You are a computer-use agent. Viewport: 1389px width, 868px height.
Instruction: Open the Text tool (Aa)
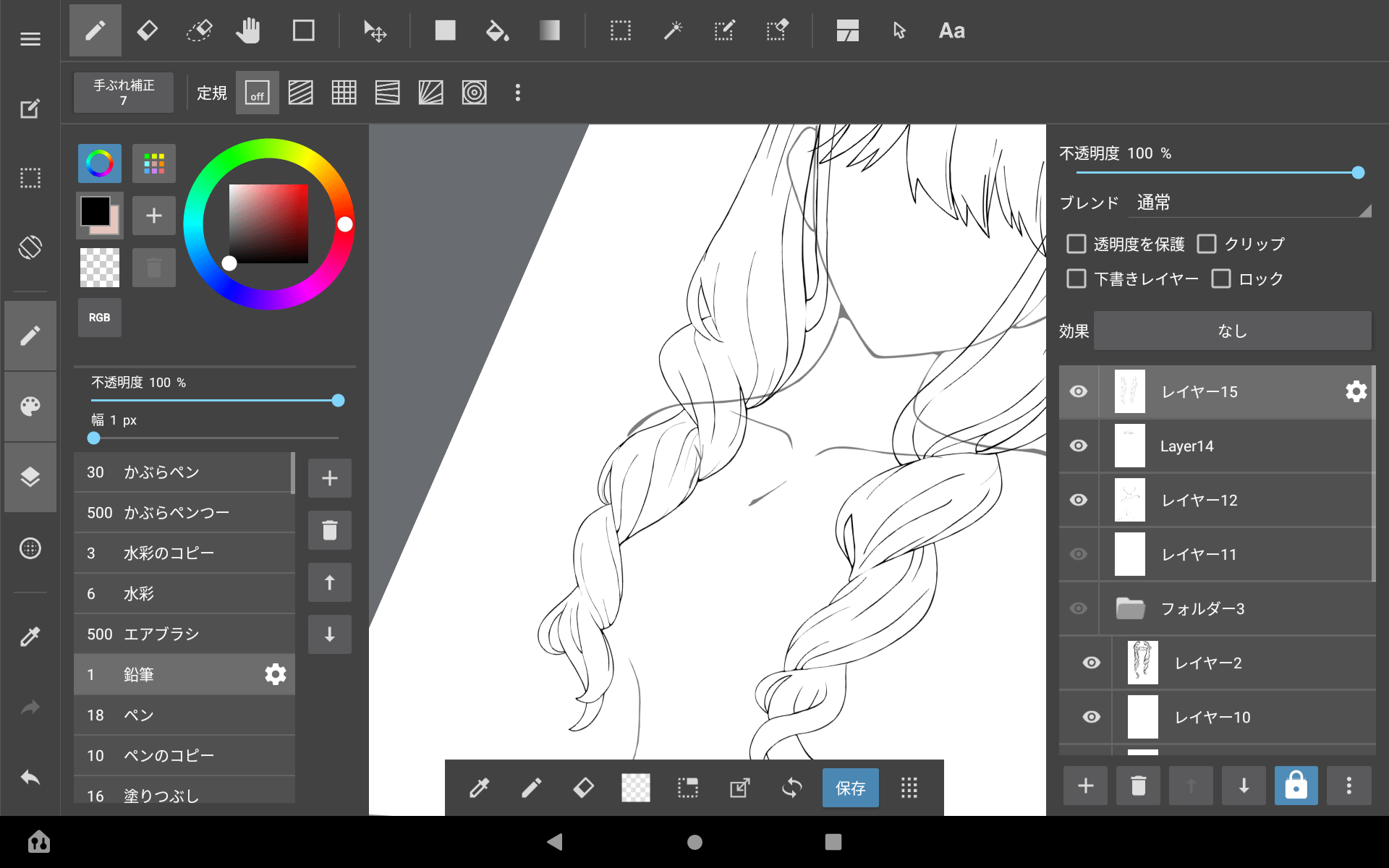(x=951, y=30)
